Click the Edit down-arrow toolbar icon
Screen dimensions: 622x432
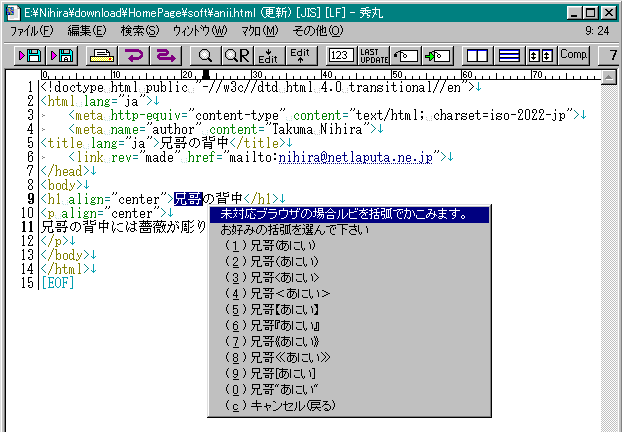pos(268,55)
